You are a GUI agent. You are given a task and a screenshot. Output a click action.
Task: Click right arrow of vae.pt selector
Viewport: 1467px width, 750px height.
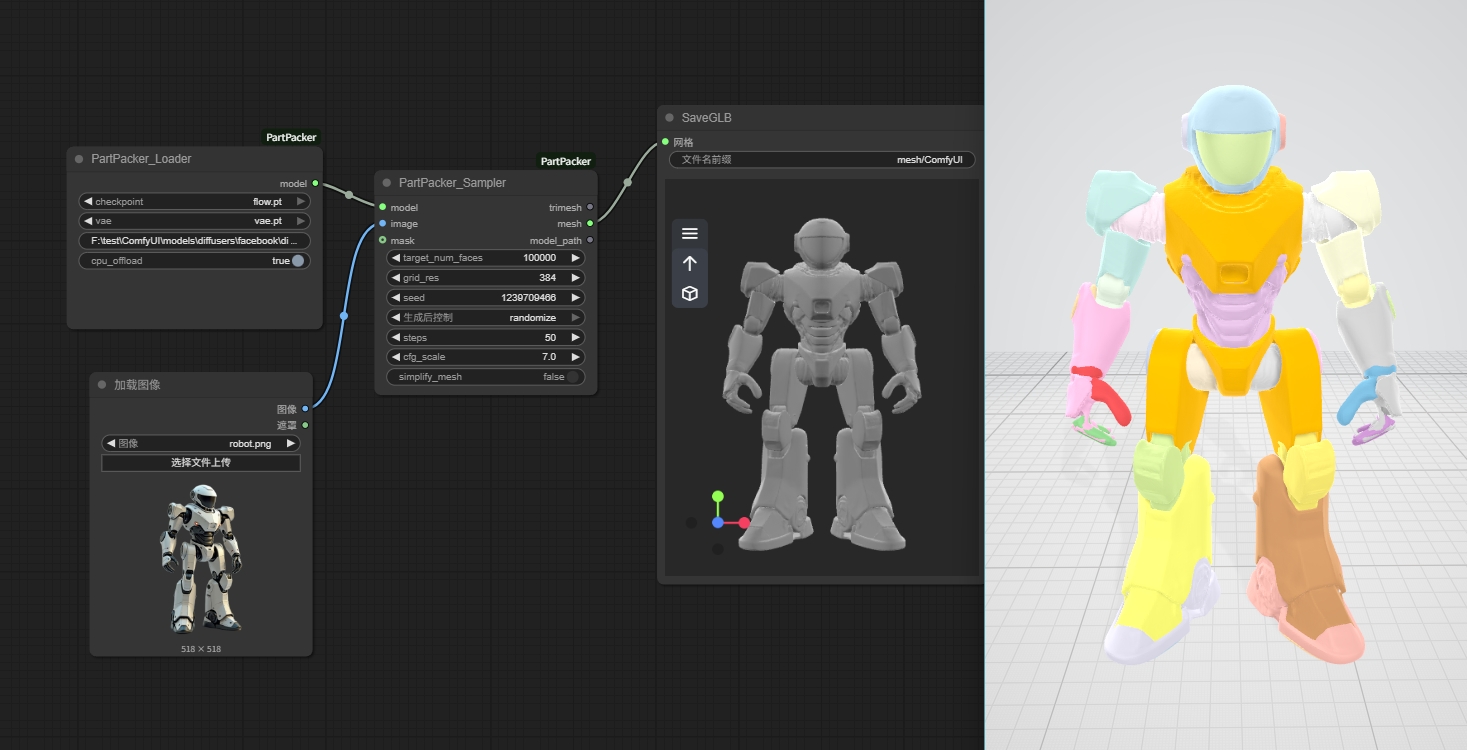[301, 221]
